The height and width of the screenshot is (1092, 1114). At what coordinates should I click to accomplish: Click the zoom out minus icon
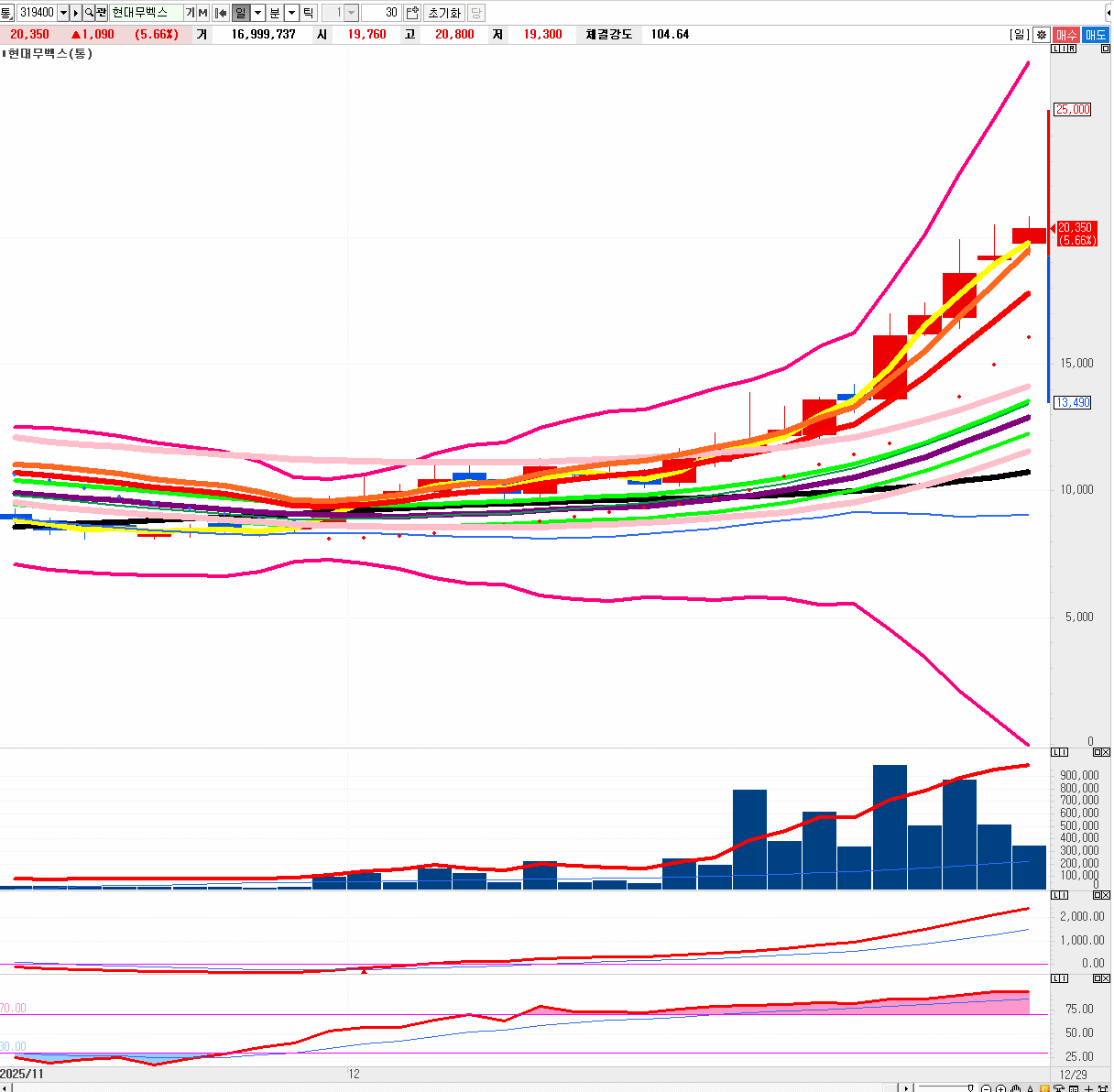[986, 1088]
